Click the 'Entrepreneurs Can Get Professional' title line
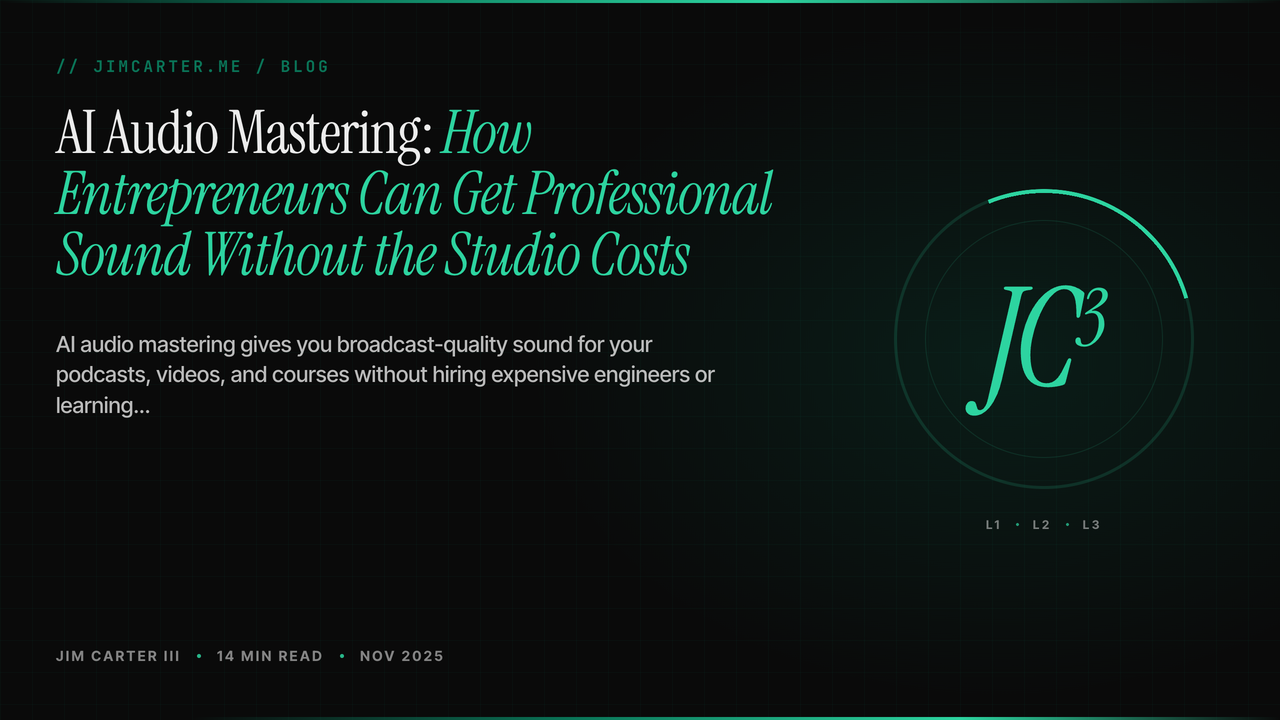This screenshot has width=1280, height=720. pyautogui.click(x=414, y=195)
